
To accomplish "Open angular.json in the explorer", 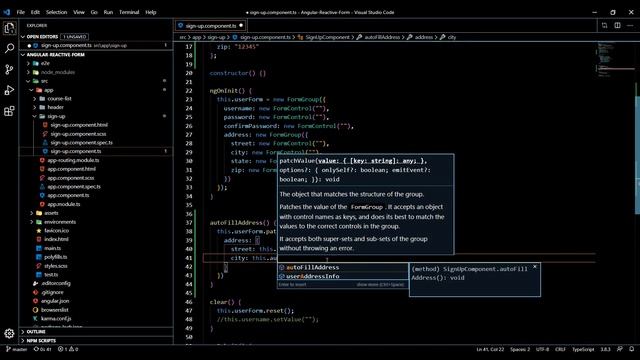I will point(55,301).
